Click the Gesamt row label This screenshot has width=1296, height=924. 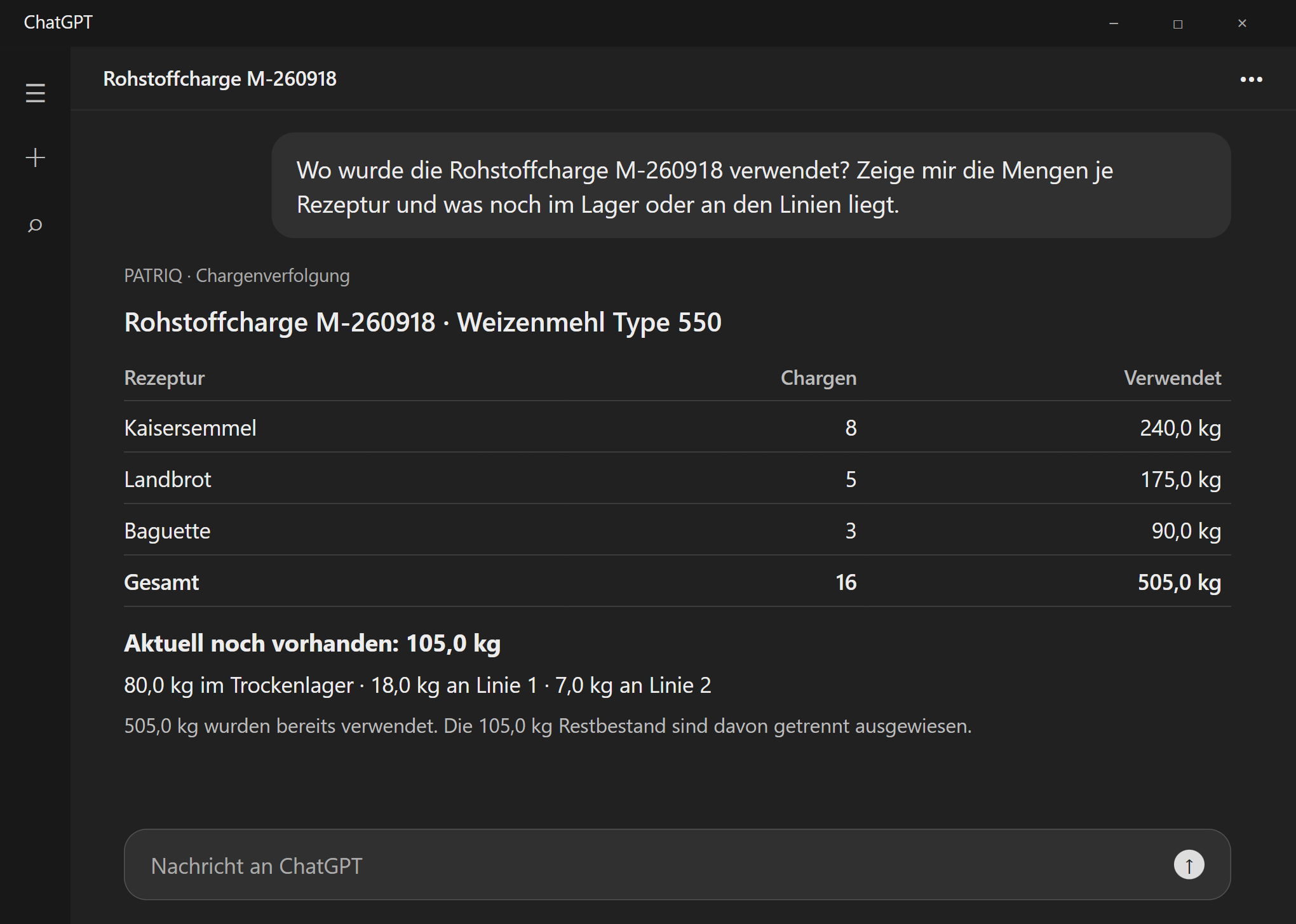click(x=161, y=582)
